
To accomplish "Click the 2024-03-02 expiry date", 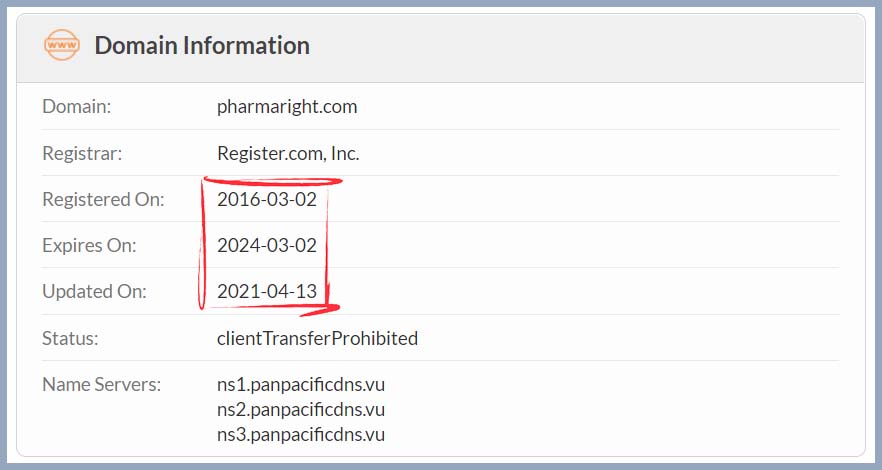I will (x=267, y=245).
